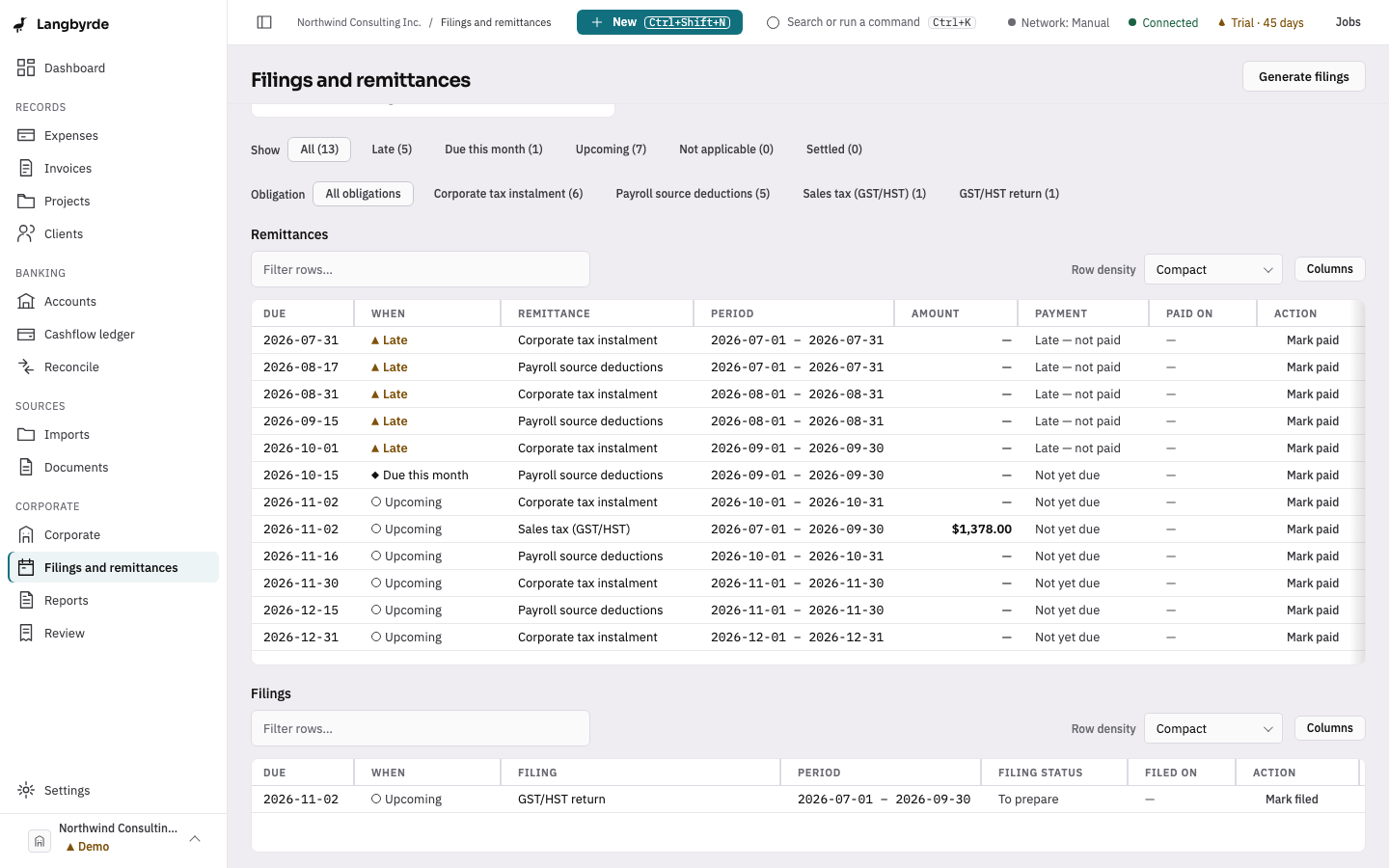Show Due this month (1) items
Screen dimensions: 1389x868
[494, 149]
